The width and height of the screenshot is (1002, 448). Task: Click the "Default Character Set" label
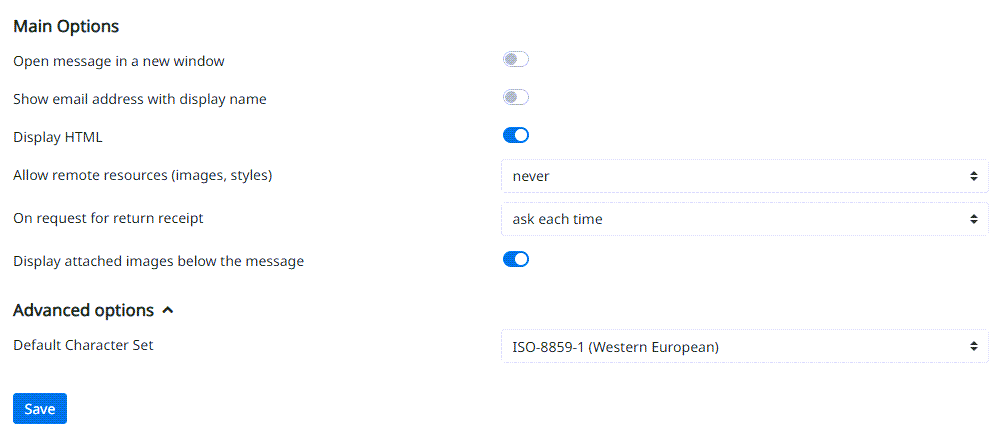[x=83, y=346]
